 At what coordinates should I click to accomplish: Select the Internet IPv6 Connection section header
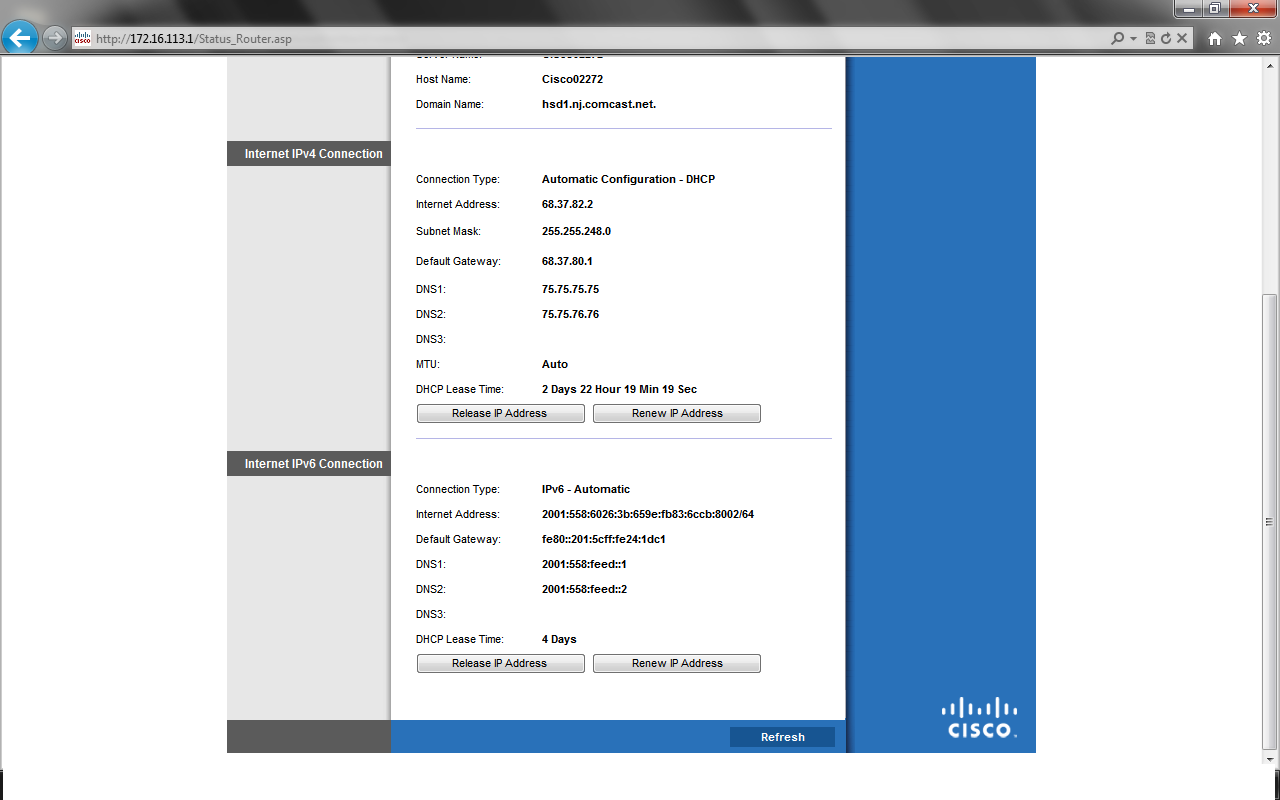308,464
